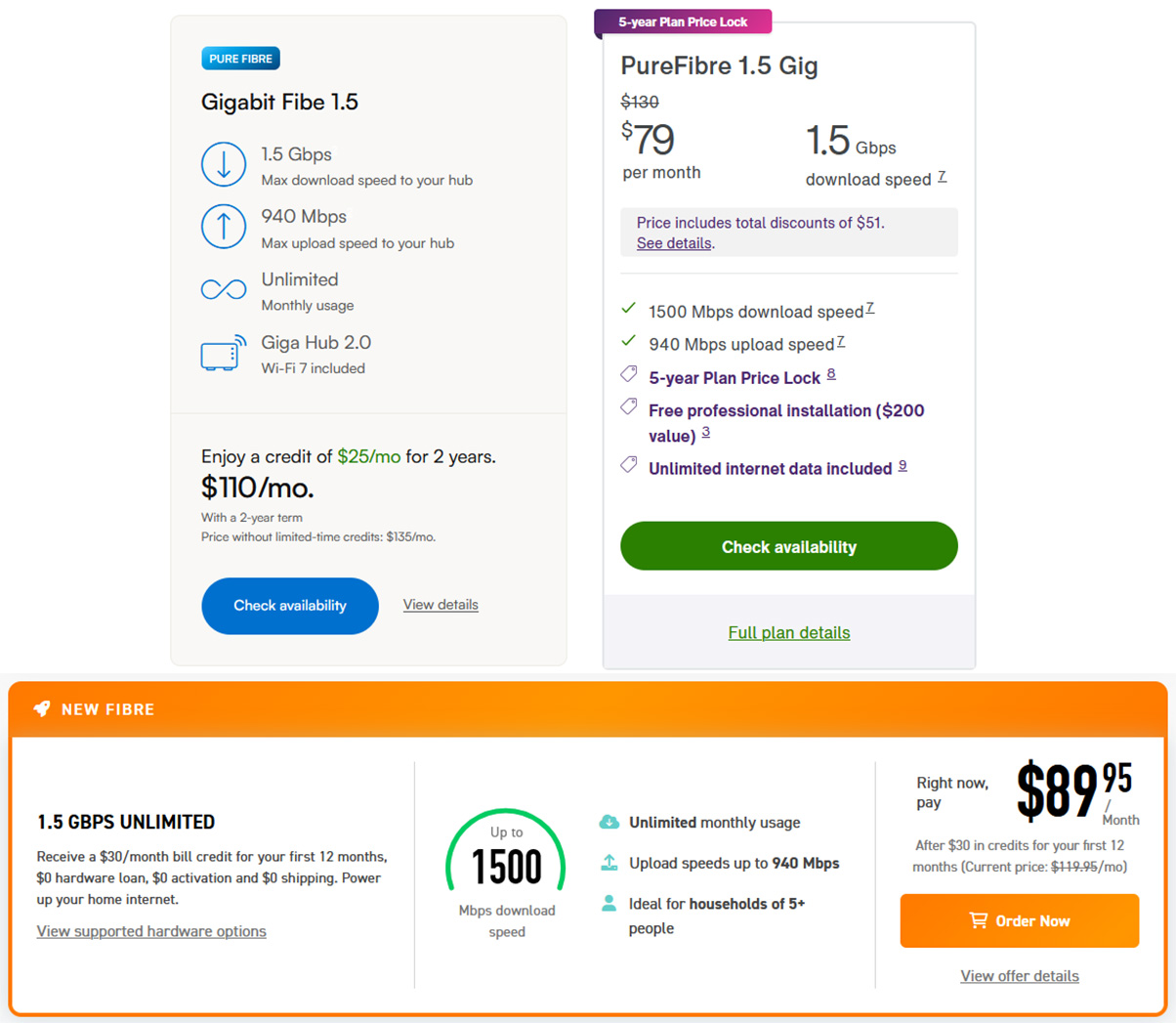Open footnote 7 next to download speed
The width and height of the screenshot is (1176, 1023).
(x=941, y=176)
